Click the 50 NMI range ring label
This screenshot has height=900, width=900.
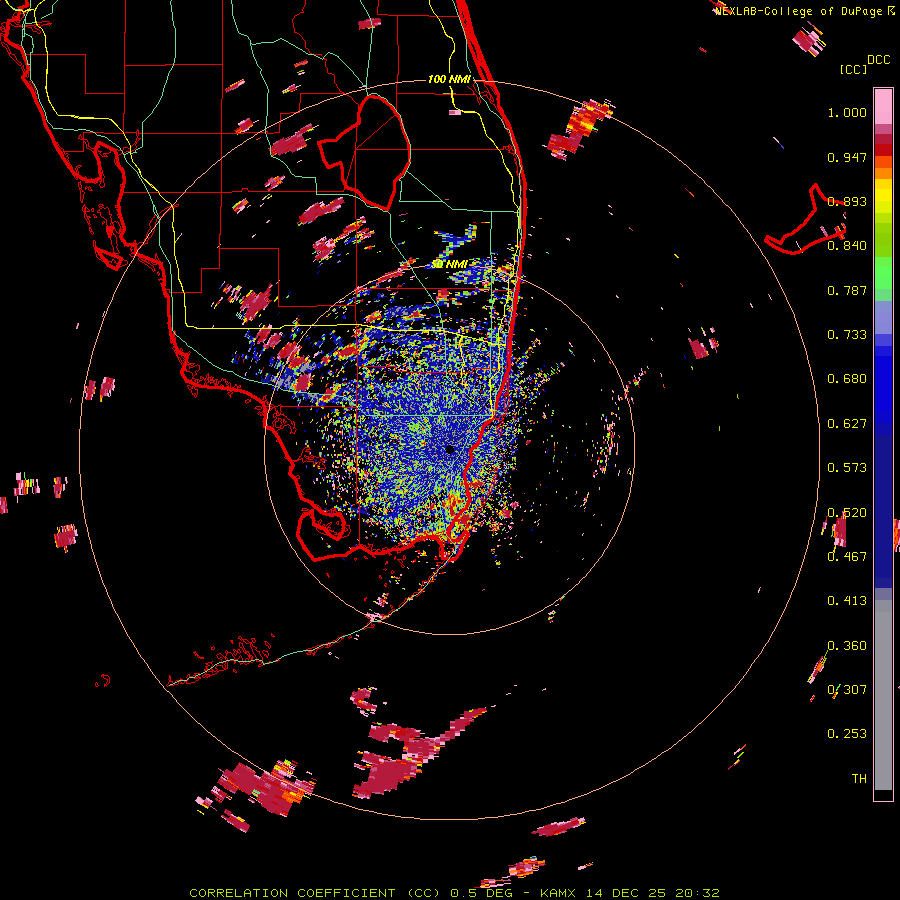[x=449, y=264]
